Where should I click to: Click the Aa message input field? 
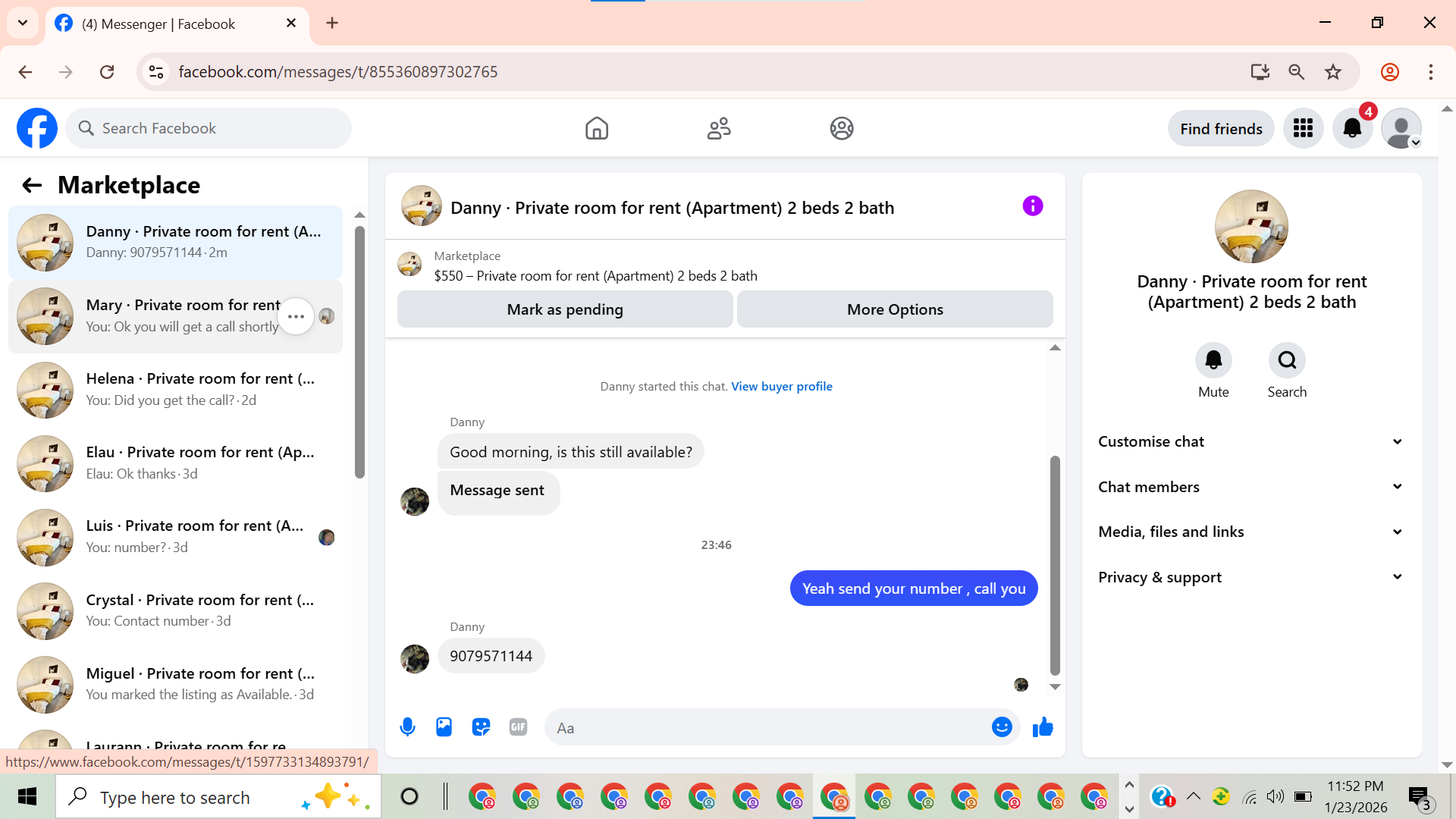(x=766, y=728)
